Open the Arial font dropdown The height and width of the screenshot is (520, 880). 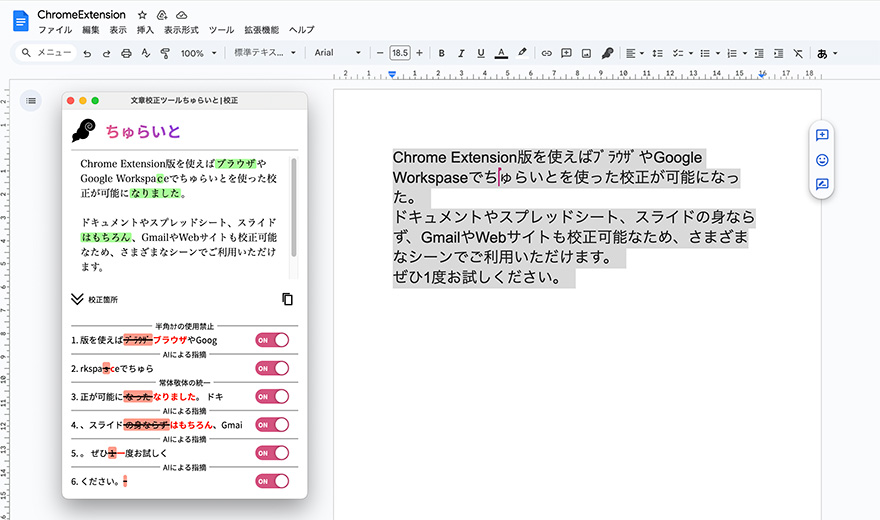pos(337,53)
